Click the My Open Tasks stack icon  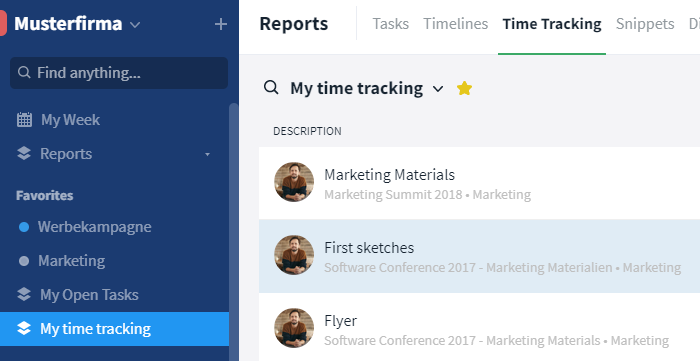click(x=24, y=295)
